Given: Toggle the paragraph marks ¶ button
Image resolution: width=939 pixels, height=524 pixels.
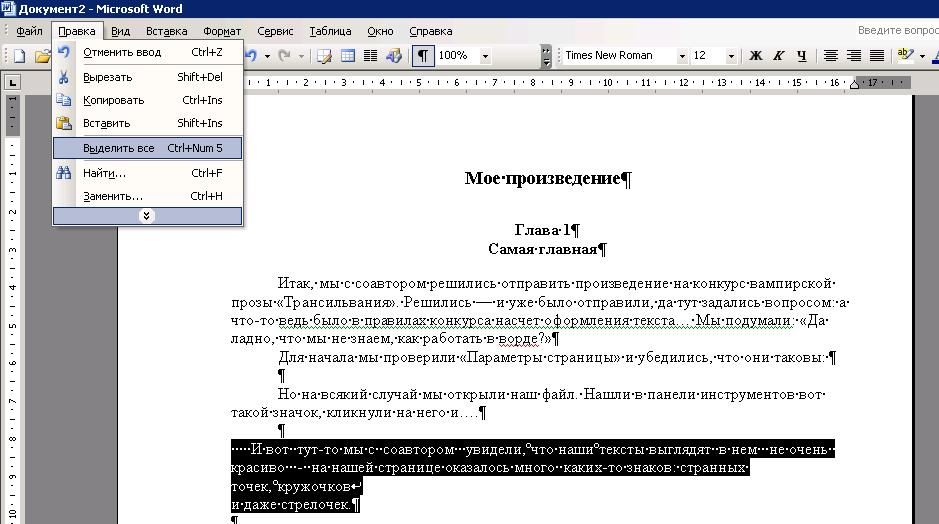Looking at the screenshot, I should [x=423, y=56].
